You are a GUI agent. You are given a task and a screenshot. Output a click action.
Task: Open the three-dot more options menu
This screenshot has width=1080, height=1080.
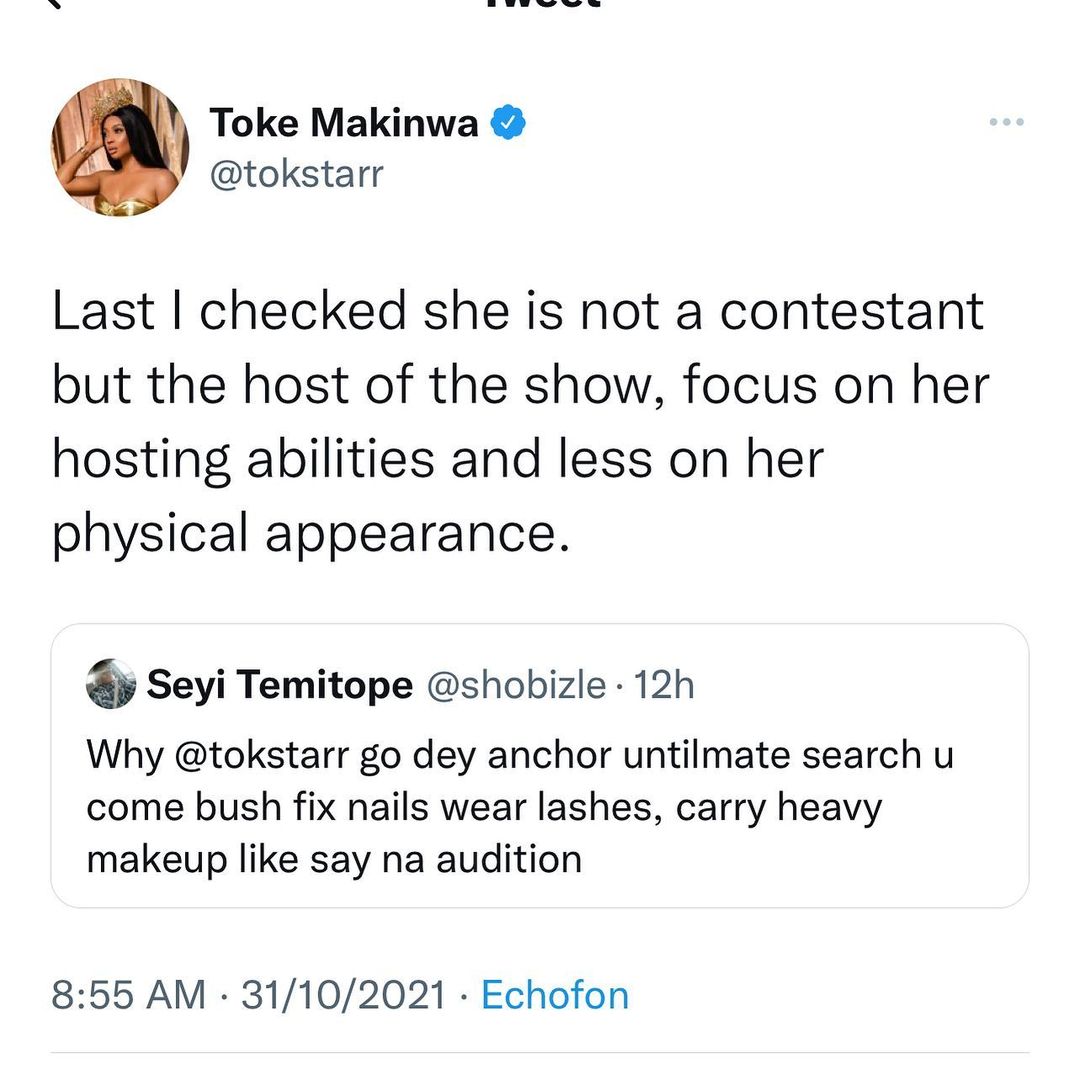click(1006, 123)
